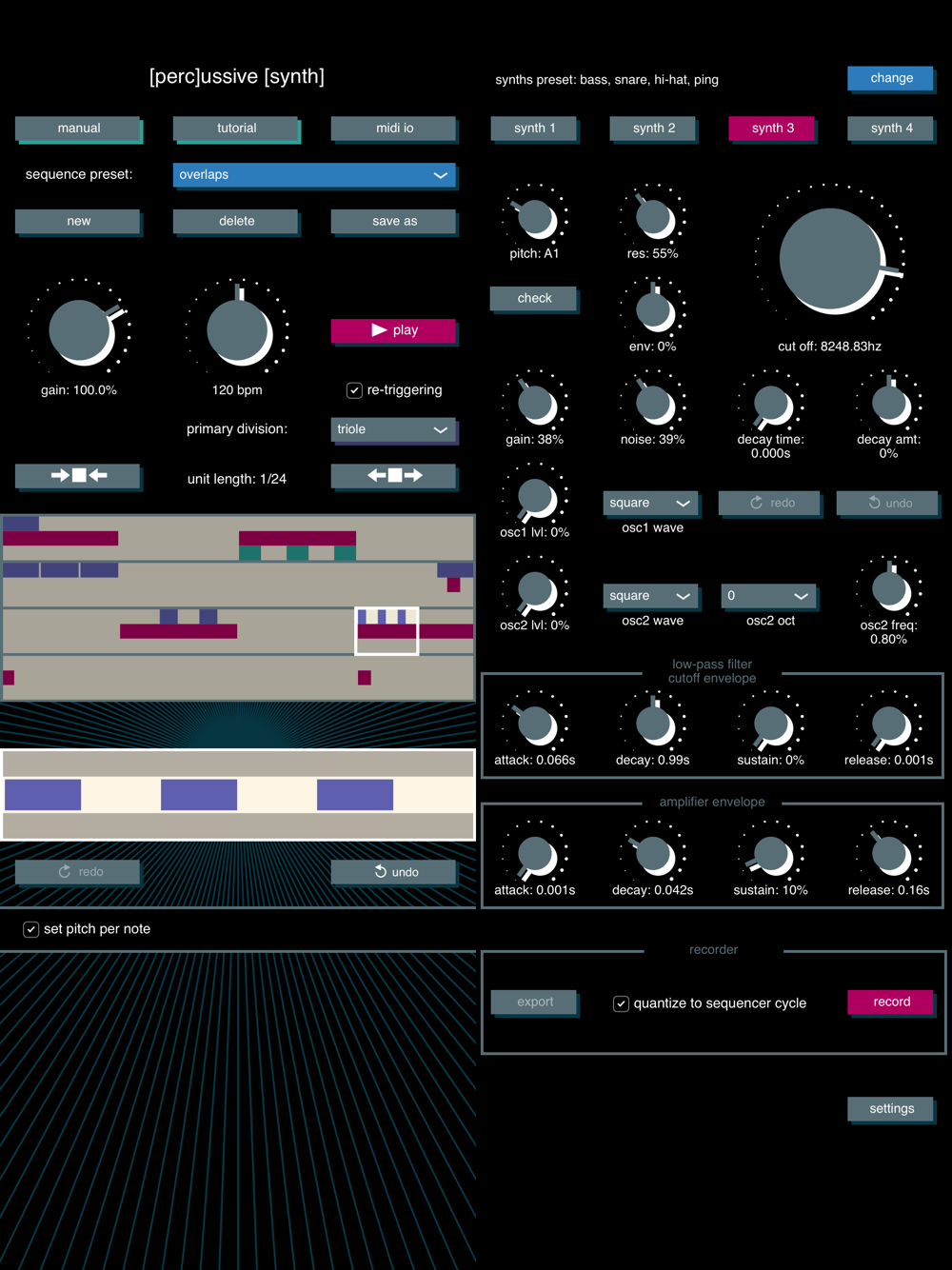Open the osc2 wave square dropdown
The image size is (952, 1270).
[651, 596]
